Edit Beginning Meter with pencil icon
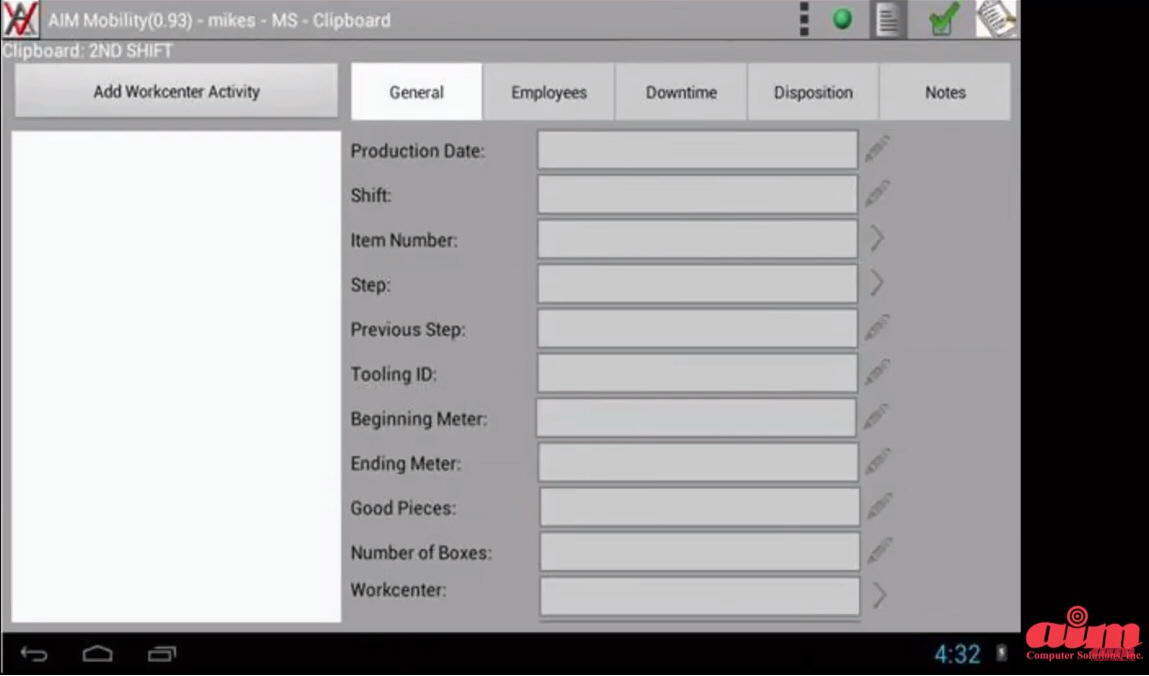Screen dimensions: 1149x676 pyautogui.click(x=876, y=417)
